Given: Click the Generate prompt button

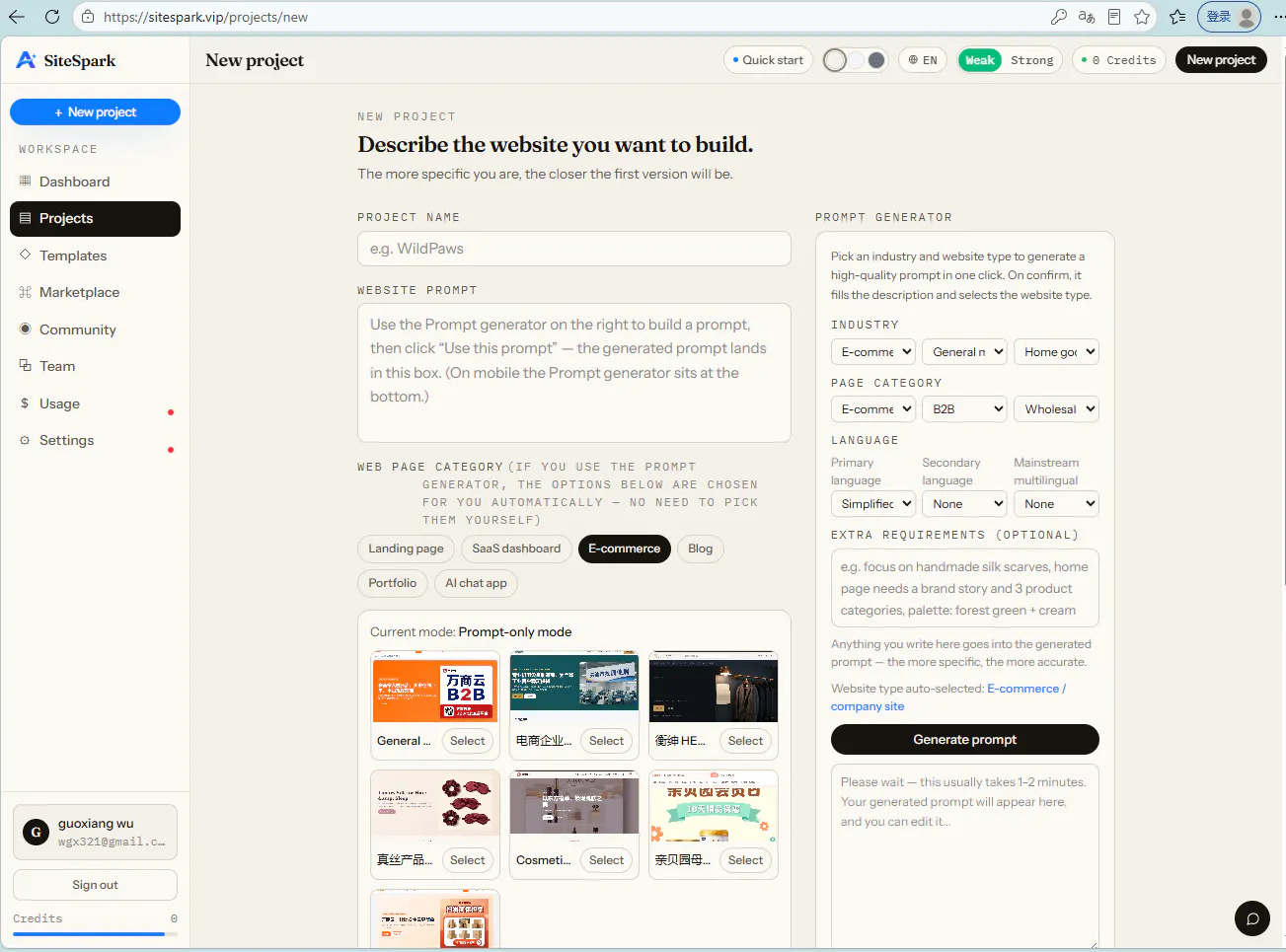Looking at the screenshot, I should pyautogui.click(x=965, y=740).
